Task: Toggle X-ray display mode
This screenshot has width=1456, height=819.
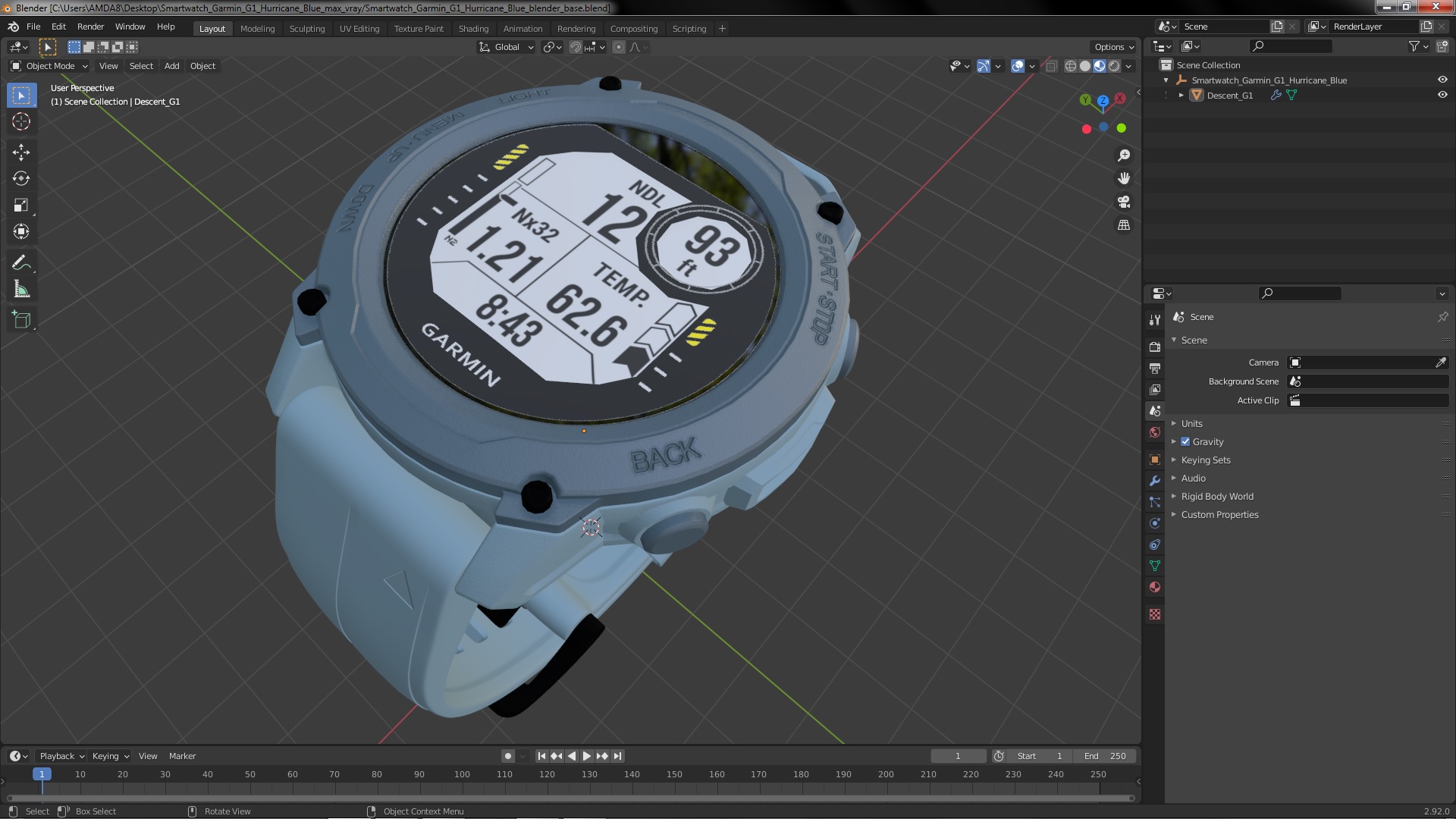Action: coord(1051,66)
